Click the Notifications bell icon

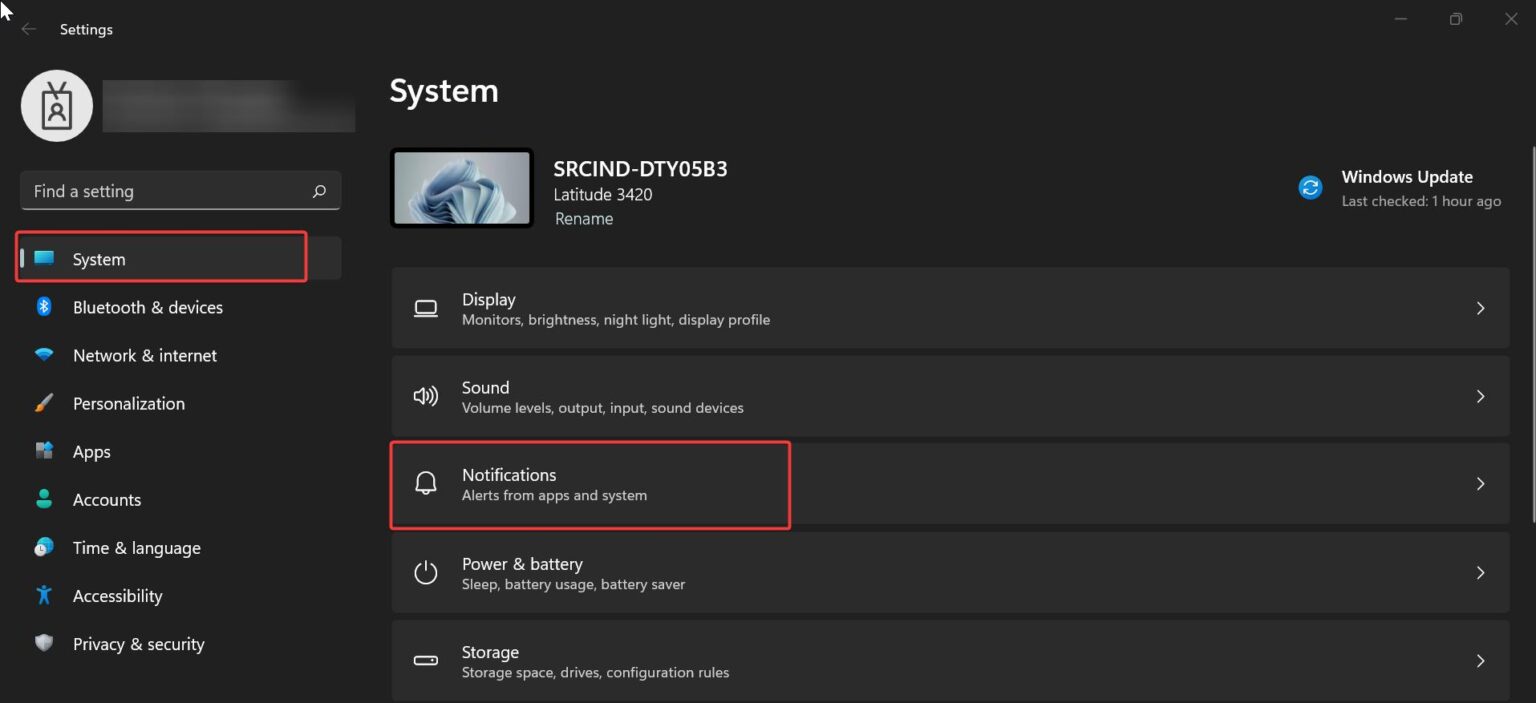426,483
